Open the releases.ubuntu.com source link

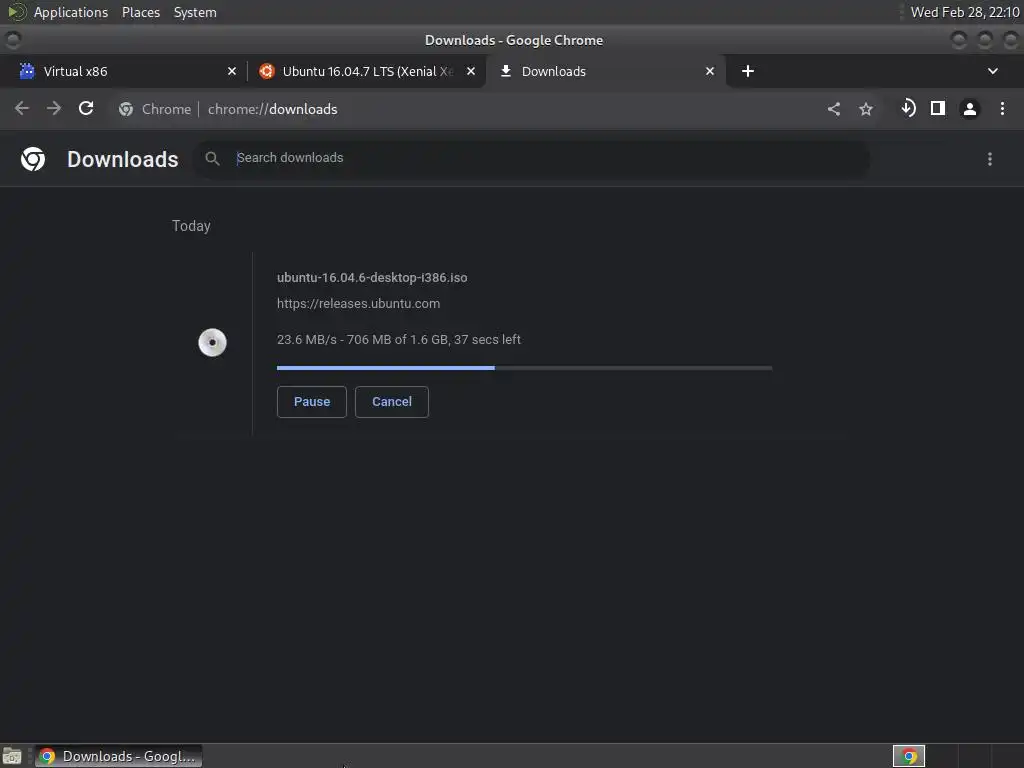pos(359,304)
